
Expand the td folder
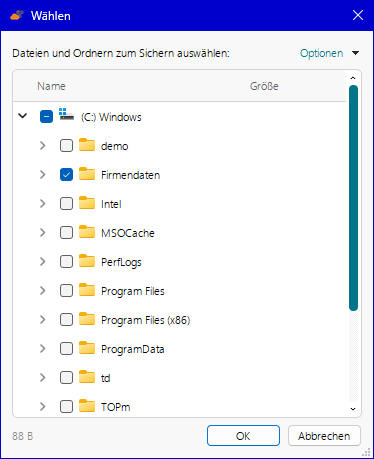click(42, 378)
